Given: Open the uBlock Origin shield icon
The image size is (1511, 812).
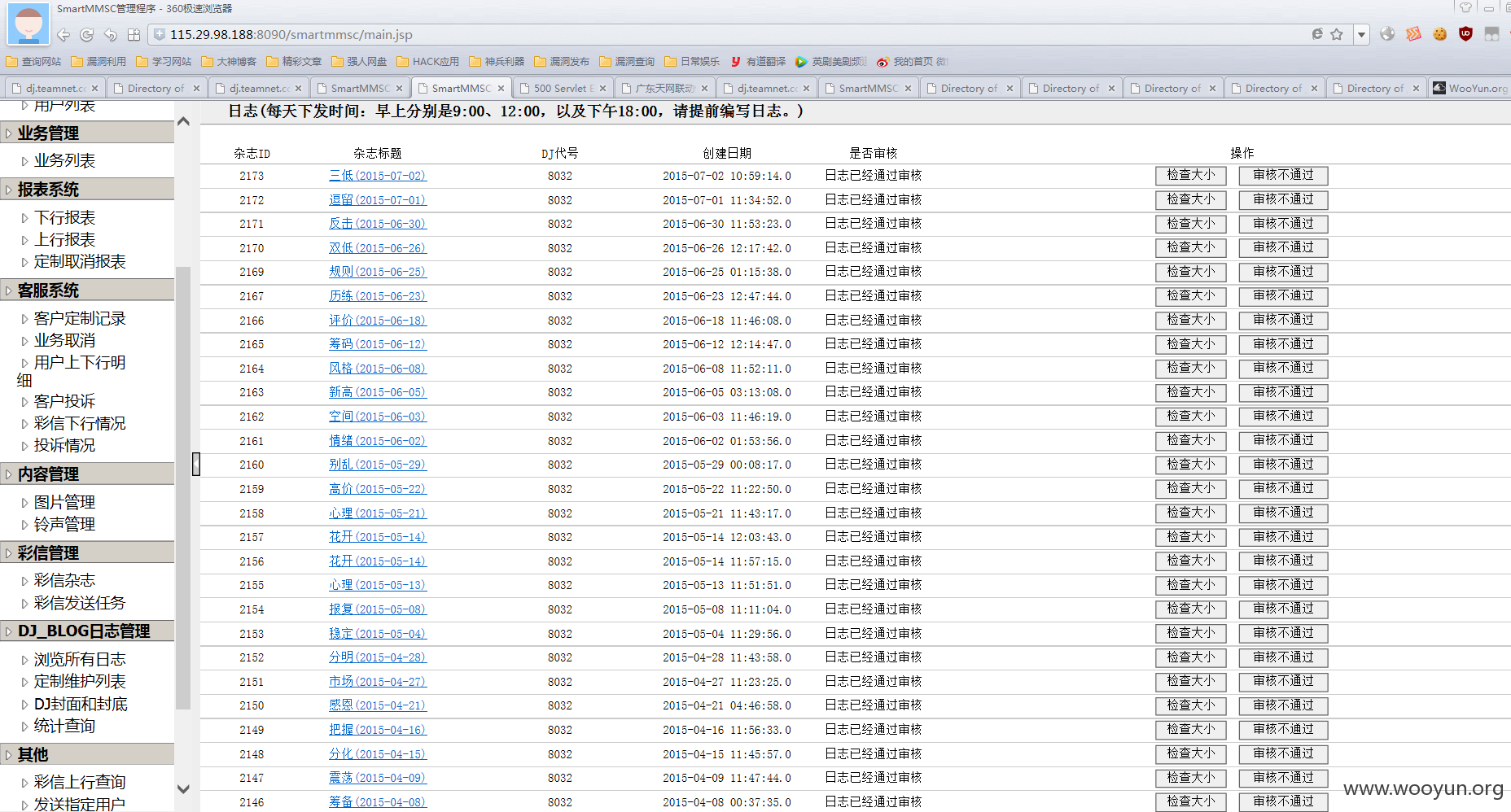Looking at the screenshot, I should [x=1466, y=34].
